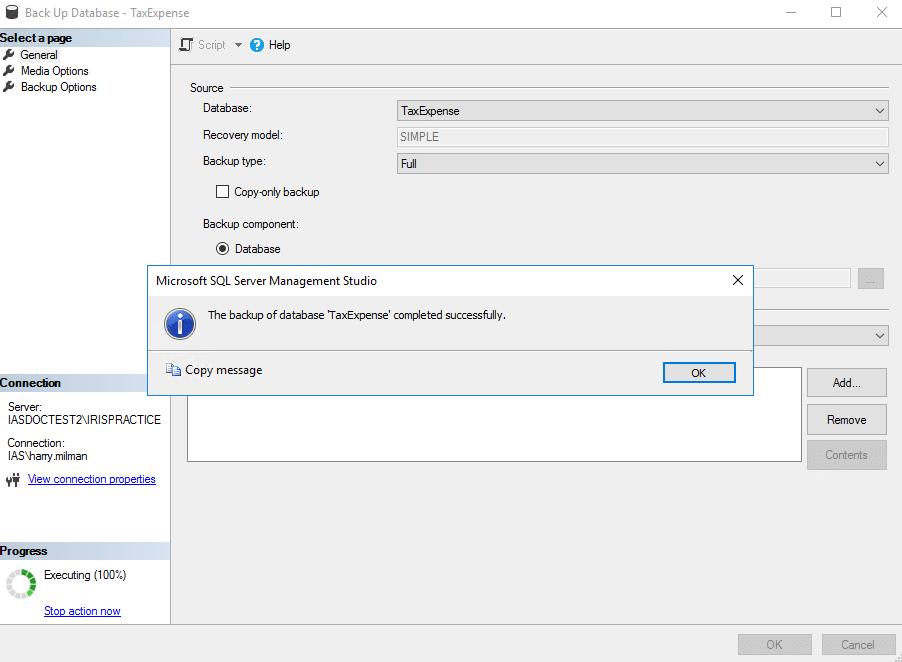Click the Connection section header

point(74,383)
